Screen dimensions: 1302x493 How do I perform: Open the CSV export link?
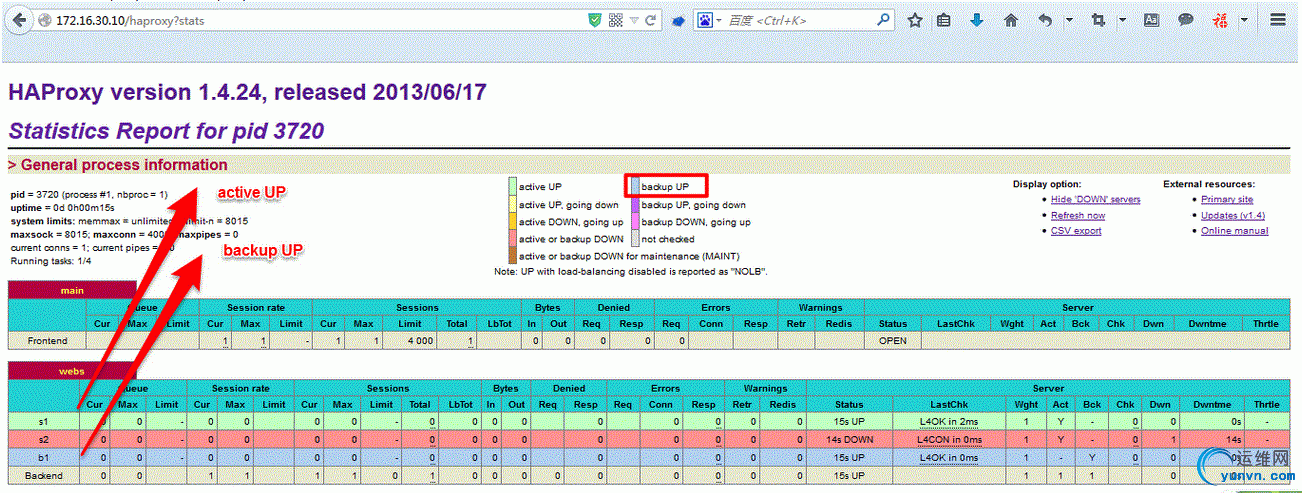pyautogui.click(x=1075, y=231)
